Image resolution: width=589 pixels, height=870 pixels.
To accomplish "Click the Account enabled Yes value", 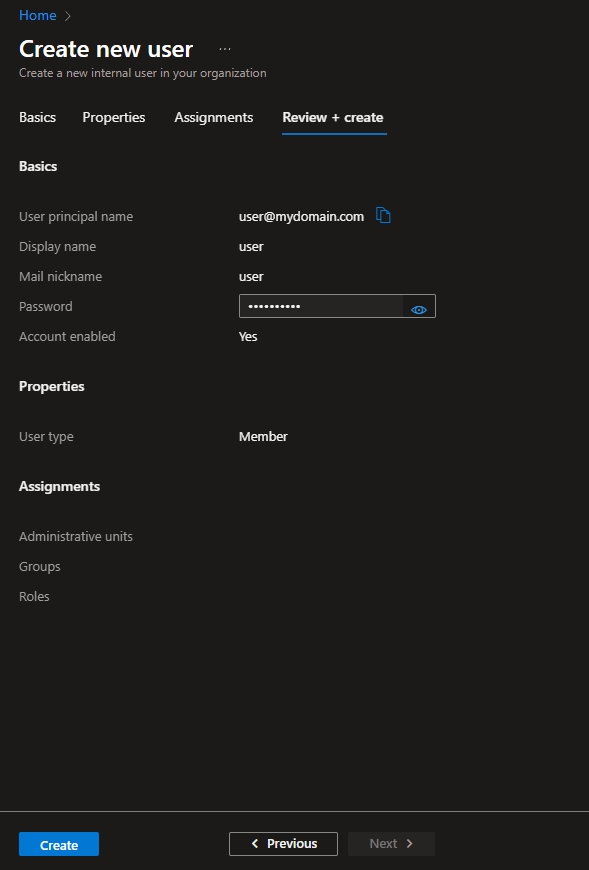I will point(248,336).
